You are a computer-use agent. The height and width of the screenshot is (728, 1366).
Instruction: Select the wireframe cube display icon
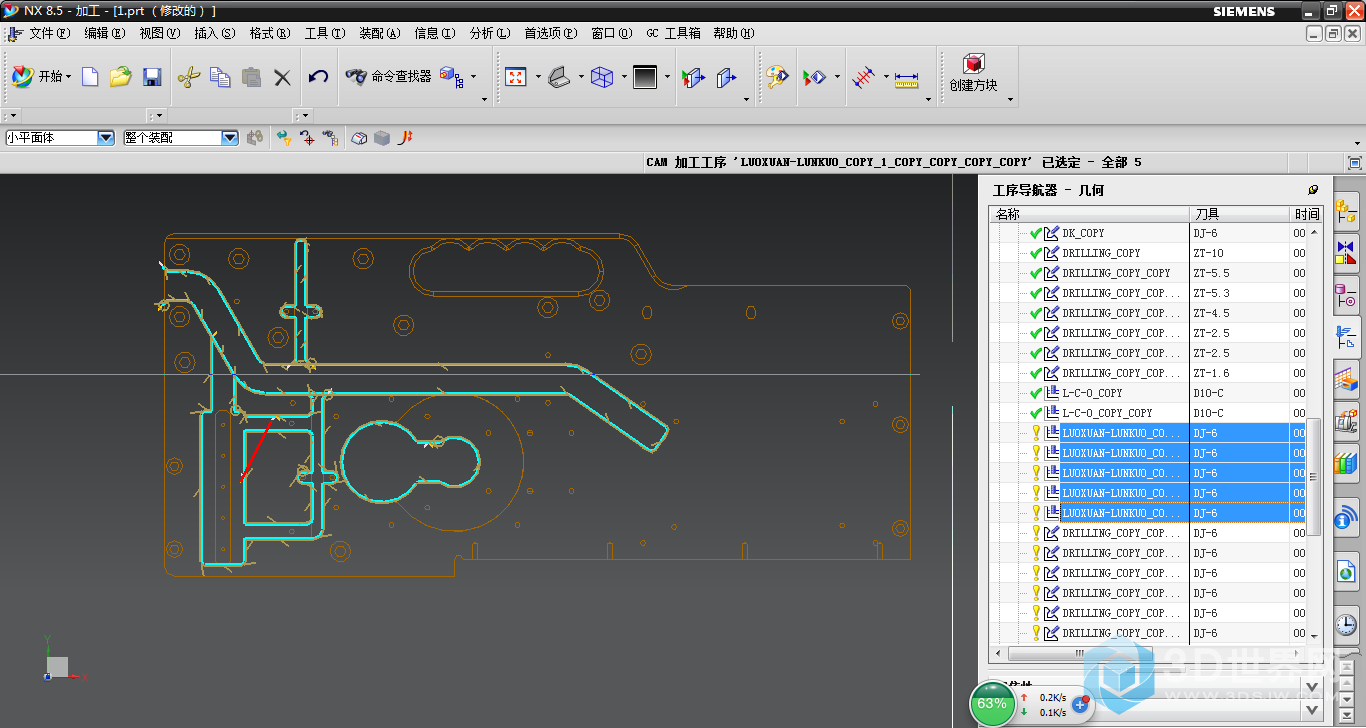(x=602, y=77)
